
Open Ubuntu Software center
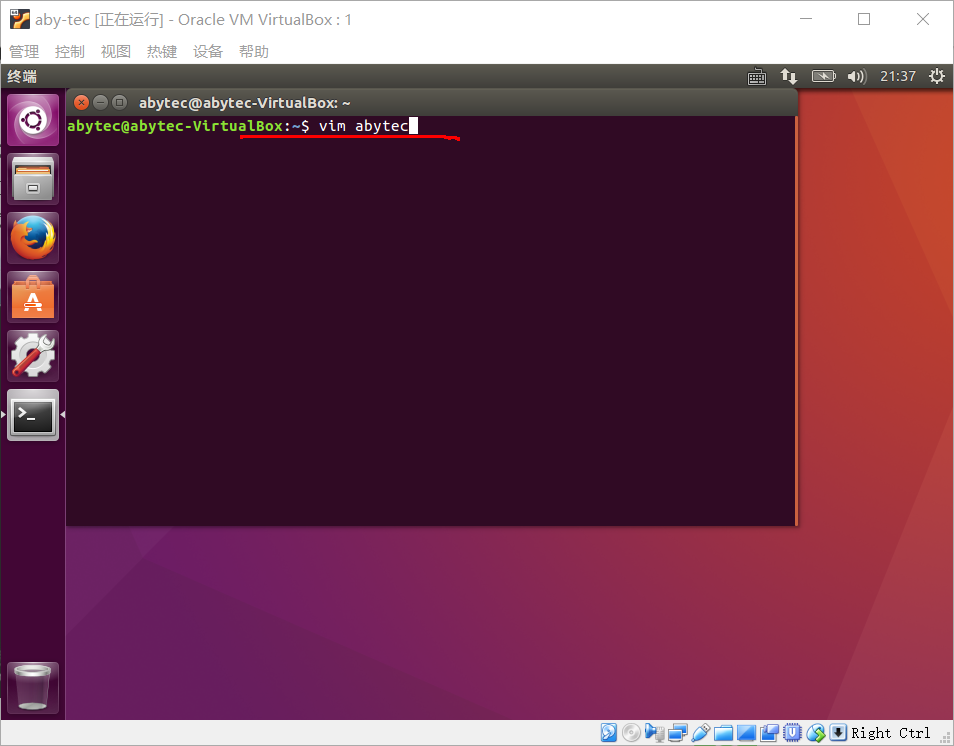coord(33,297)
